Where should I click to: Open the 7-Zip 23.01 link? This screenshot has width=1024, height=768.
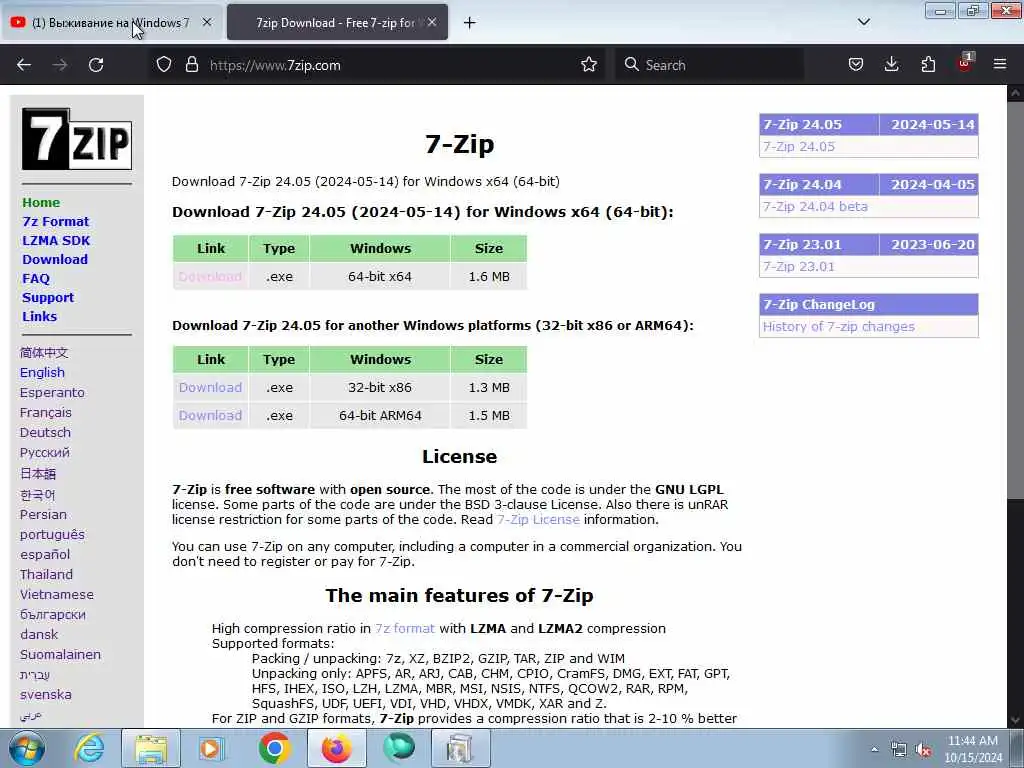click(x=799, y=266)
